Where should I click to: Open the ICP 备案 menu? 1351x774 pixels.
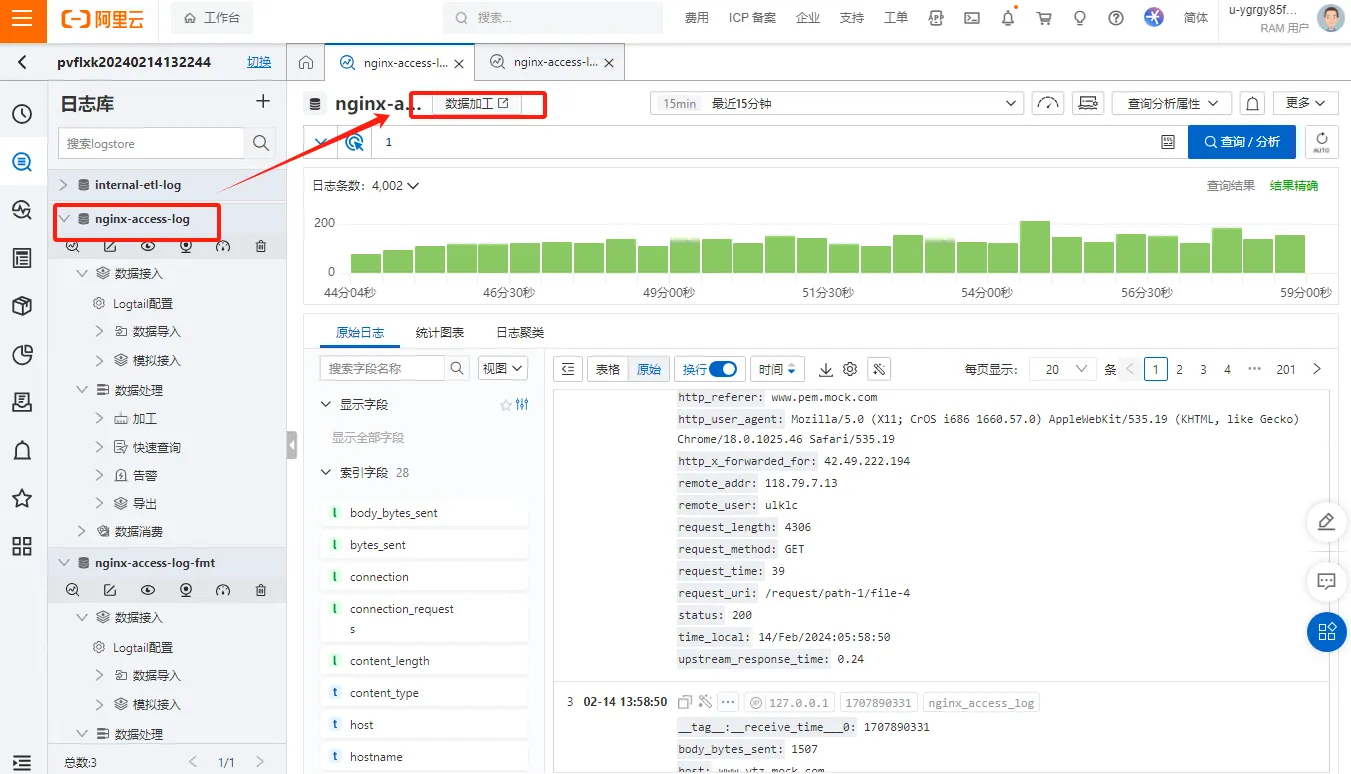coord(752,18)
